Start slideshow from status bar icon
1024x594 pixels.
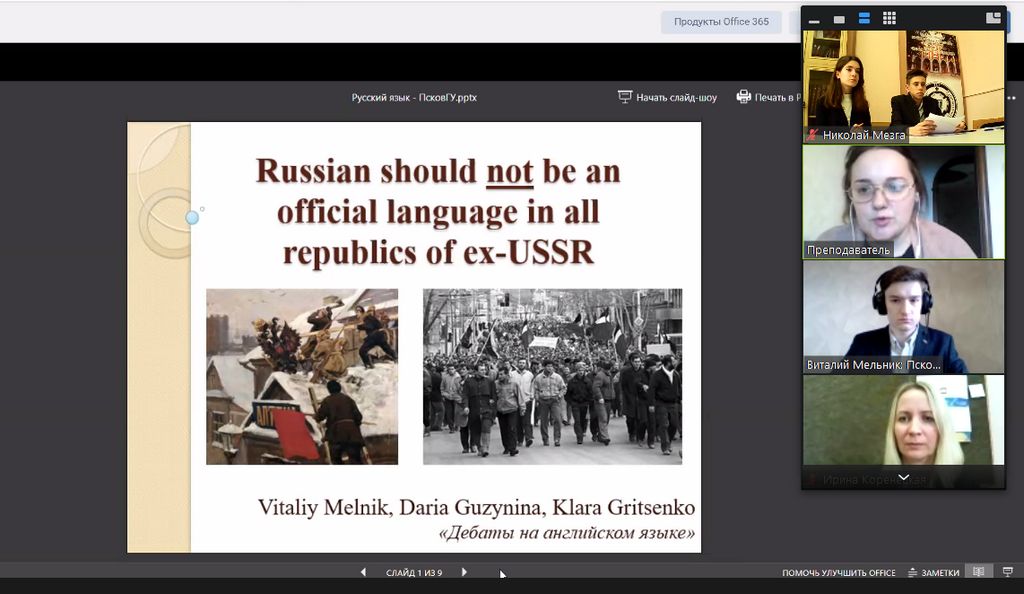coord(1007,572)
